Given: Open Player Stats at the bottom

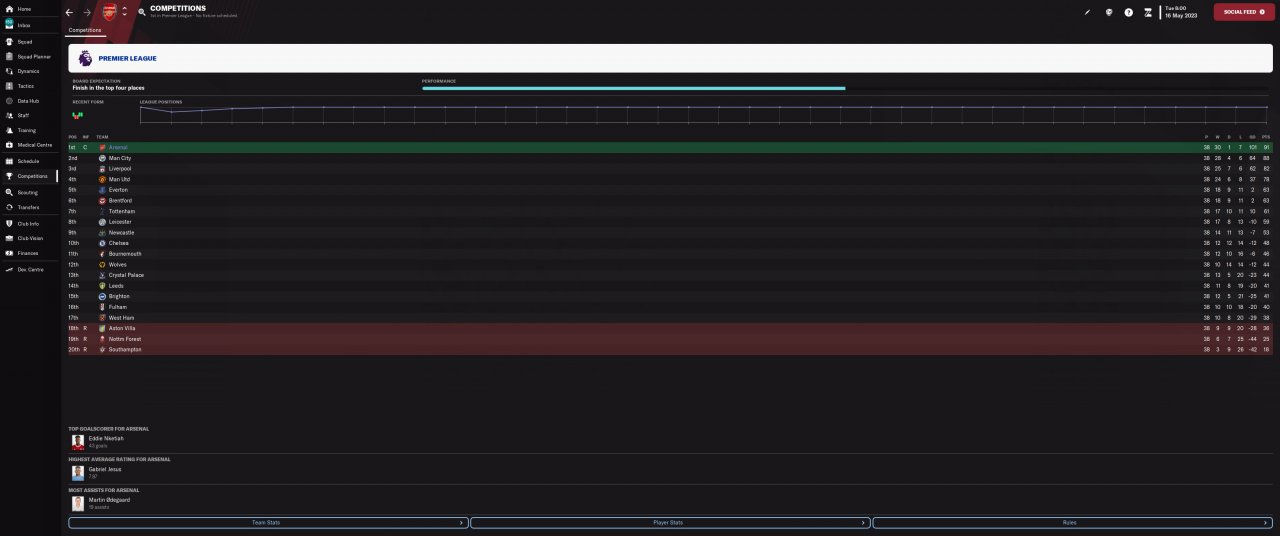Looking at the screenshot, I should (669, 523).
